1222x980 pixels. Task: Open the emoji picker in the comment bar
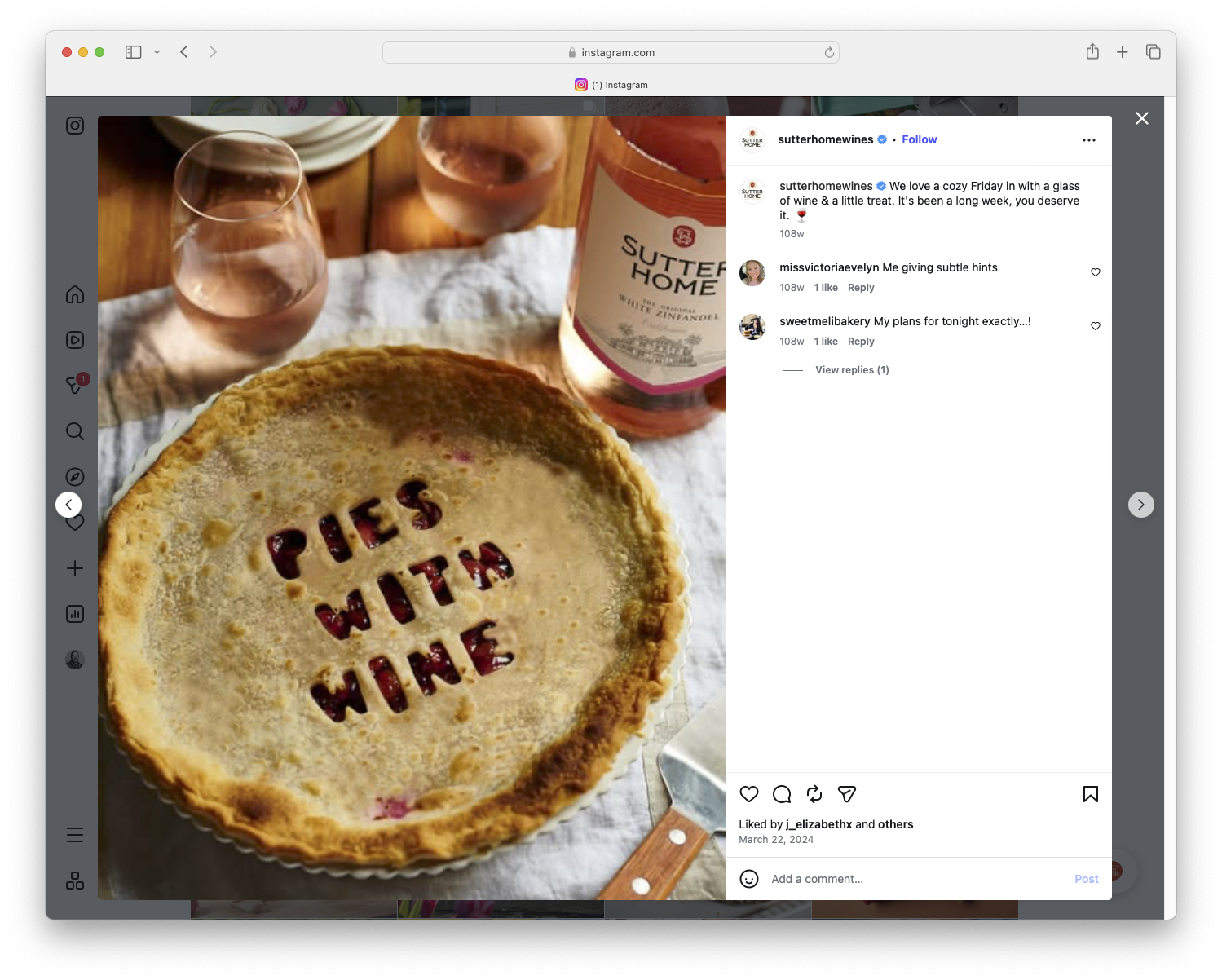[749, 879]
